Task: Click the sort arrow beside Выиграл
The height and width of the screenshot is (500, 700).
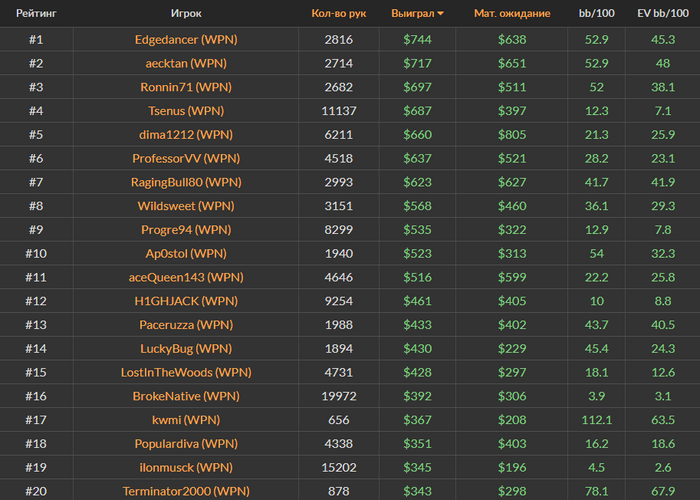Action: 441,14
